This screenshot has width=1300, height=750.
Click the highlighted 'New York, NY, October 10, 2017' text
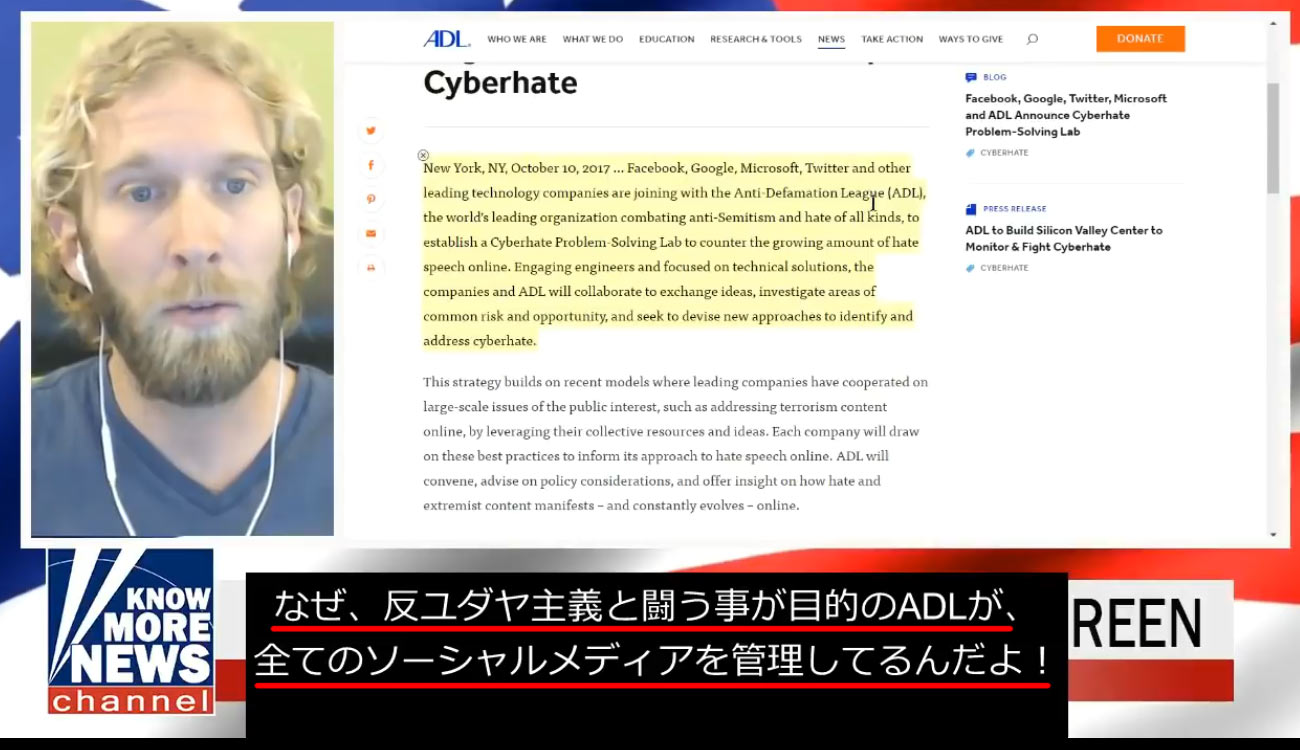coord(516,168)
